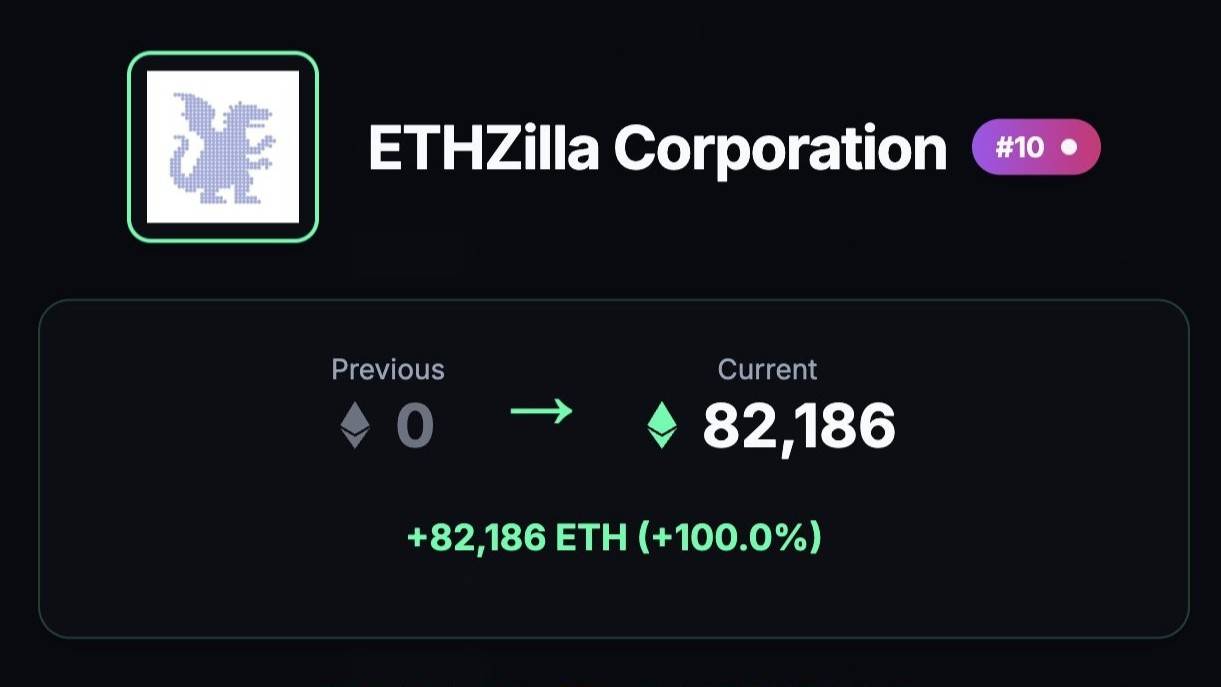The height and width of the screenshot is (687, 1221).
Task: Click the green Ethereum icon under Current
Action: coord(661,425)
